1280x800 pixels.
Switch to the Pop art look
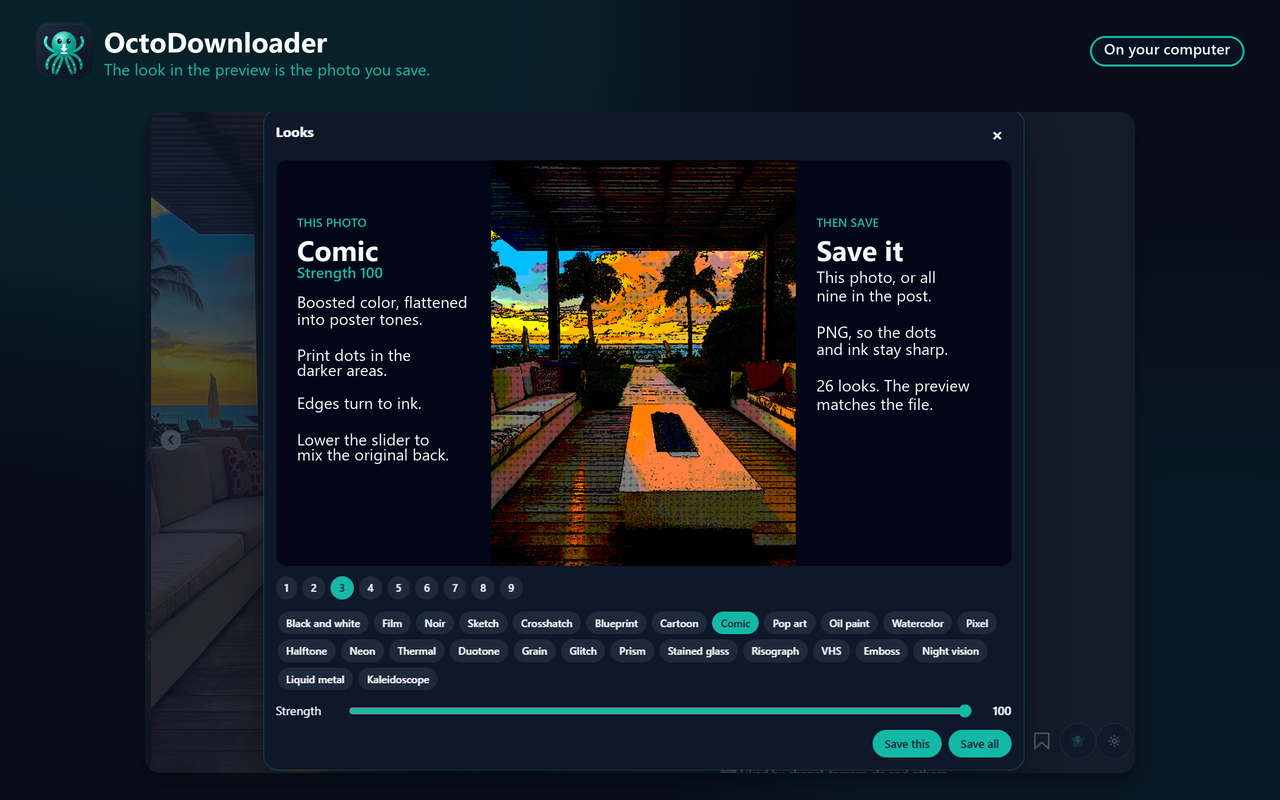point(789,623)
